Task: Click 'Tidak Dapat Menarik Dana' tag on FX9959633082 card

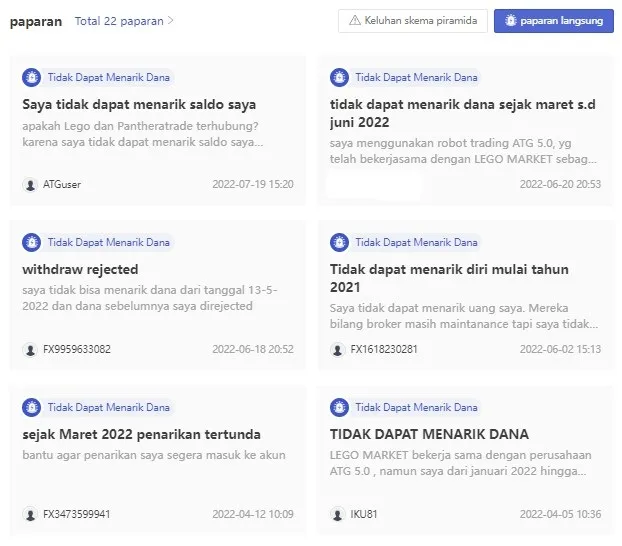Action: click(x=109, y=242)
